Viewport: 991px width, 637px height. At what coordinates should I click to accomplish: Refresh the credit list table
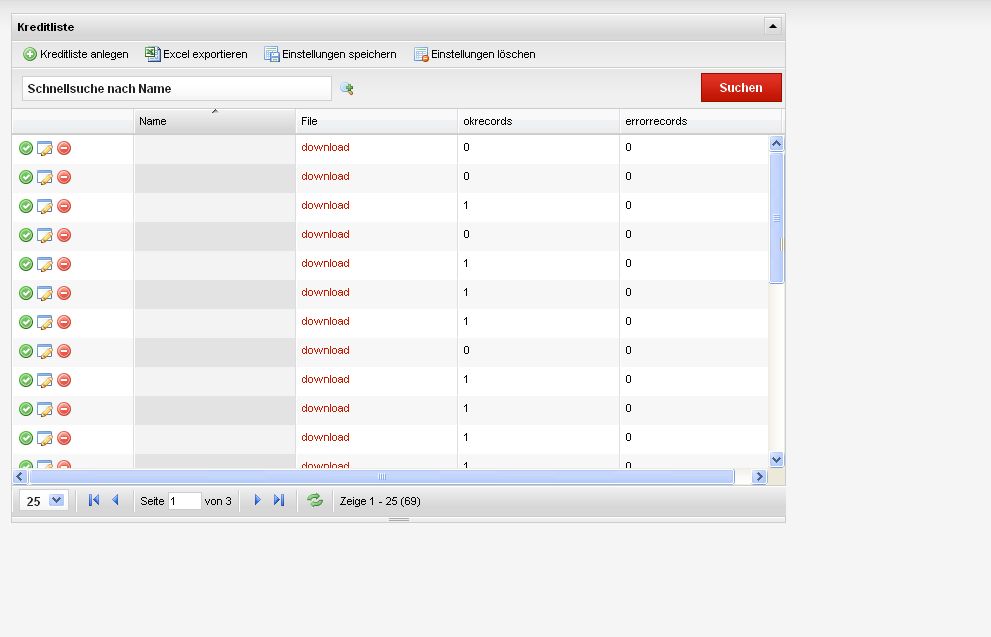pos(315,500)
